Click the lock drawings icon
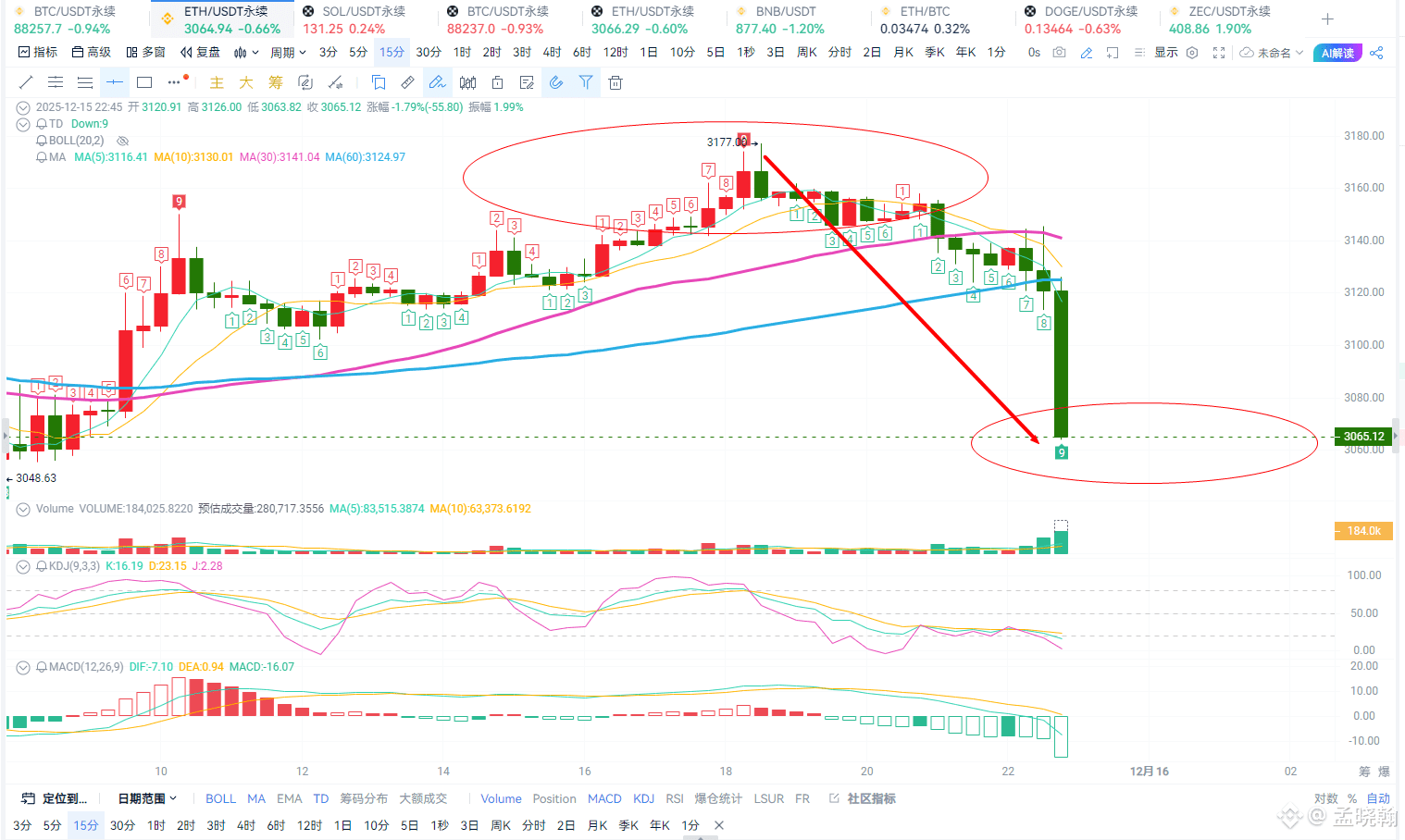The width and height of the screenshot is (1405, 840). (497, 82)
